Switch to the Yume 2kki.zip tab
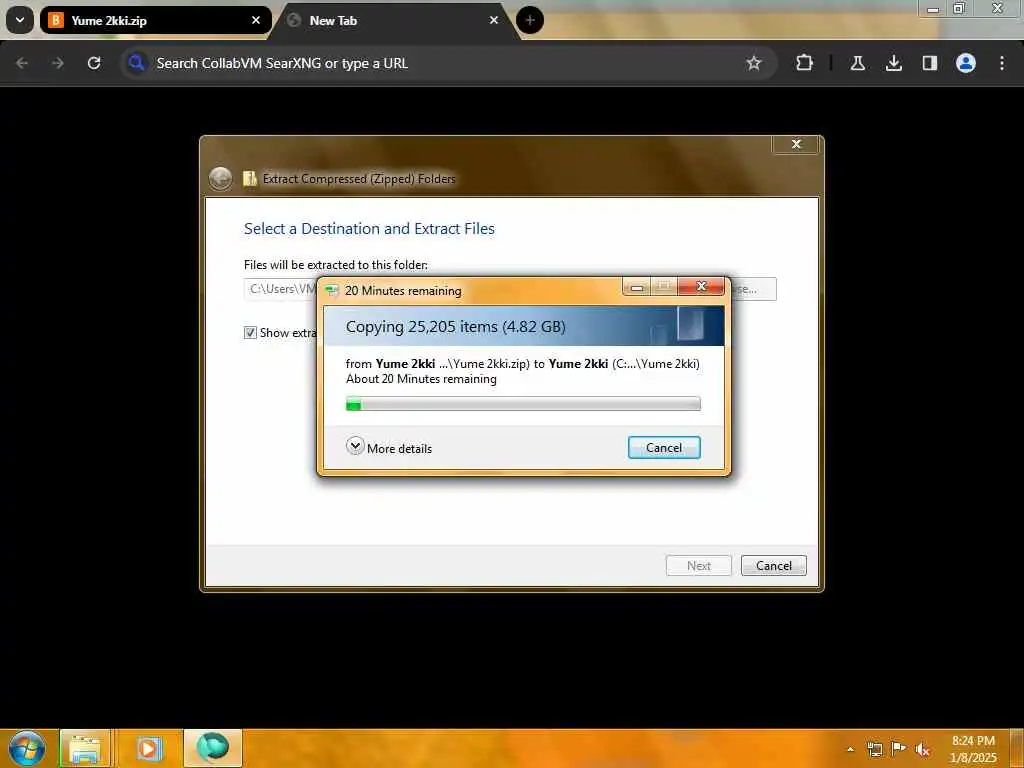Screen dimensions: 1024x768 tap(155, 20)
